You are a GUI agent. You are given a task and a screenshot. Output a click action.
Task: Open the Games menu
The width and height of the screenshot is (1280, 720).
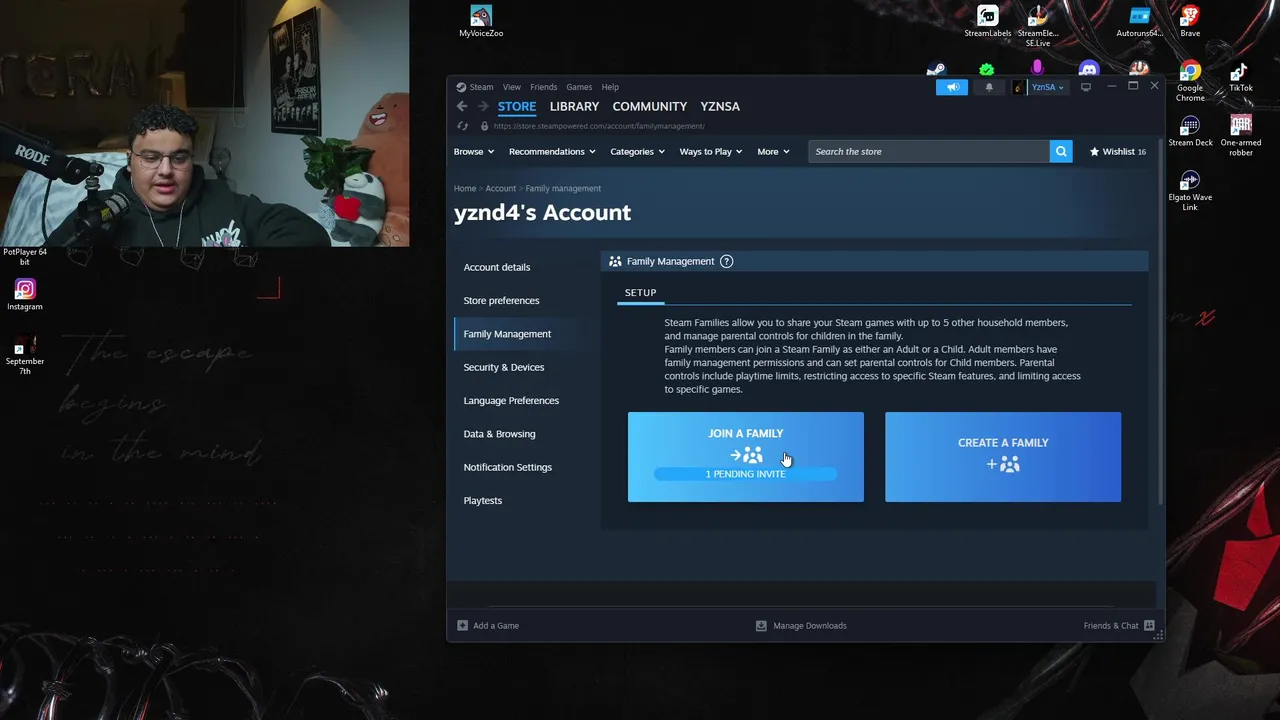click(x=579, y=87)
